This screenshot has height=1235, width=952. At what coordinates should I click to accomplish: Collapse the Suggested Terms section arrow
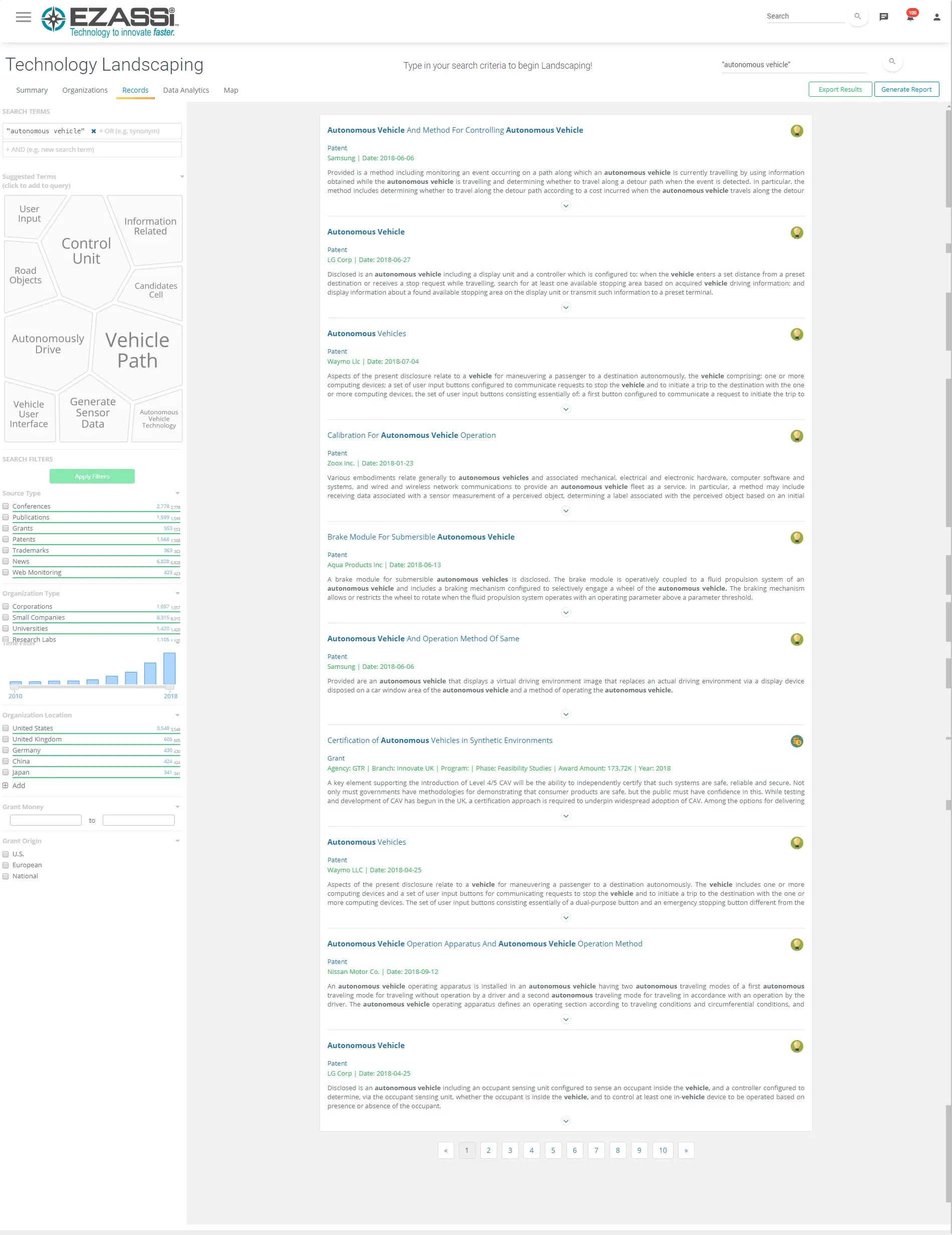(x=182, y=177)
